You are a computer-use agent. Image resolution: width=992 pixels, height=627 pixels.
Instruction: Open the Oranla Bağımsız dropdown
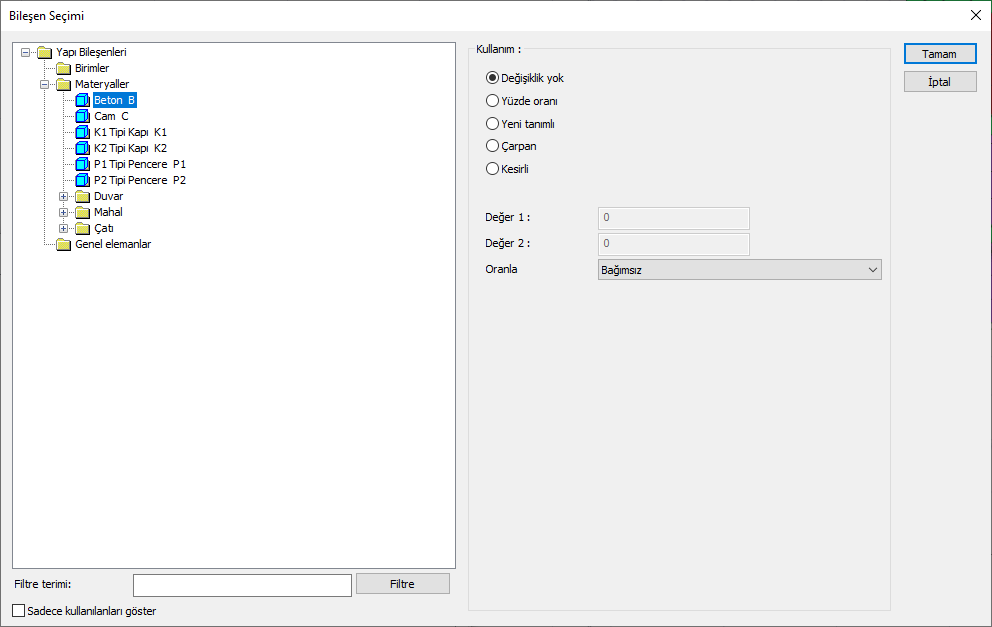[x=740, y=270]
